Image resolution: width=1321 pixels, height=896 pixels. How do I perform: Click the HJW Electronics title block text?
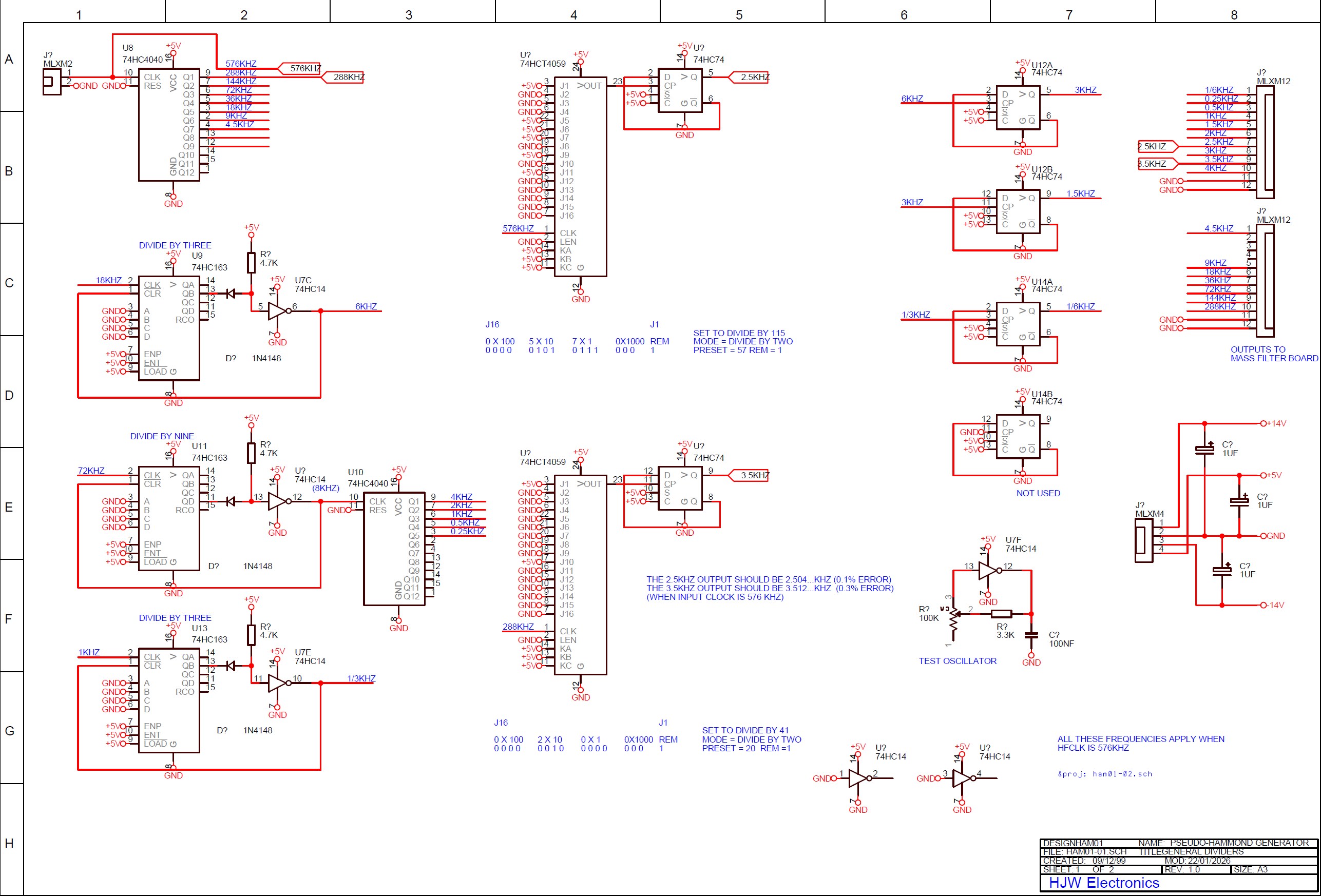click(1103, 882)
